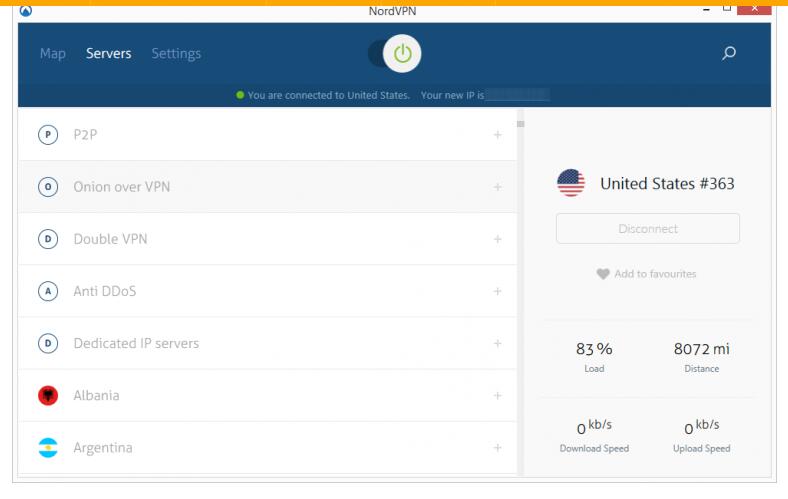
Task: Click the Dedicated IP servers circle icon
Action: (x=48, y=344)
